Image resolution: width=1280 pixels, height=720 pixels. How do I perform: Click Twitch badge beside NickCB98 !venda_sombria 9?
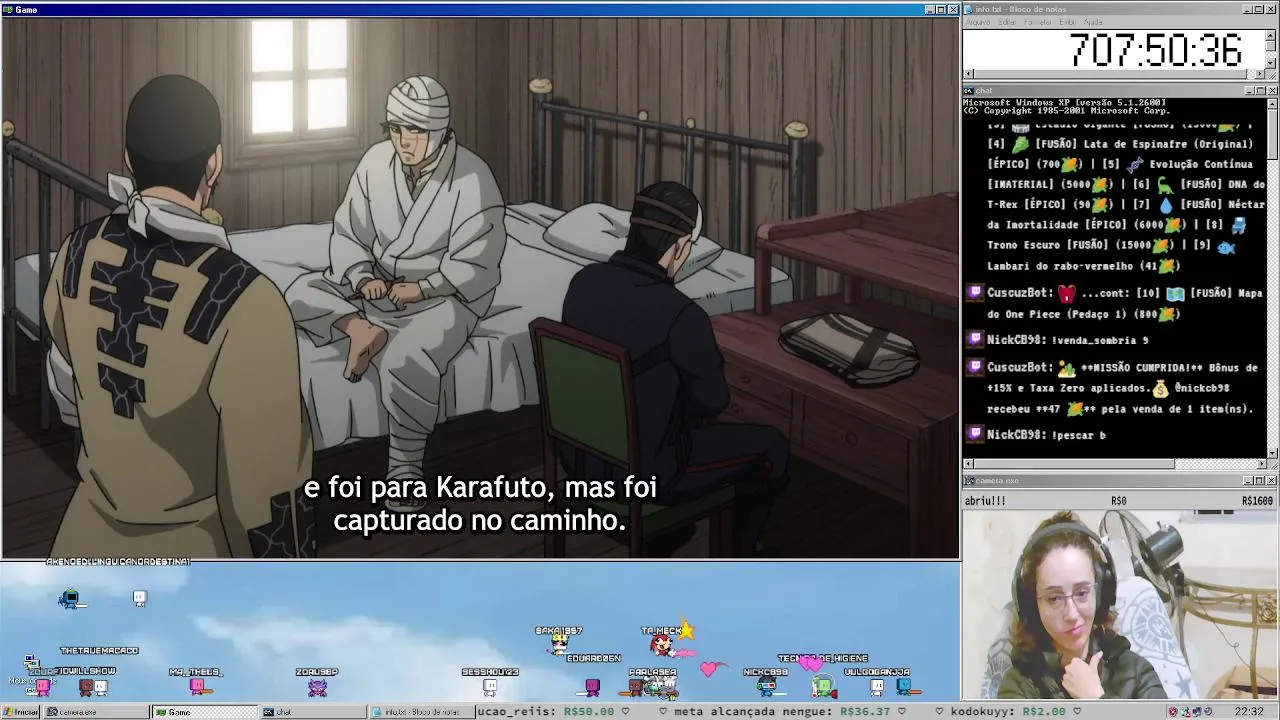click(975, 340)
